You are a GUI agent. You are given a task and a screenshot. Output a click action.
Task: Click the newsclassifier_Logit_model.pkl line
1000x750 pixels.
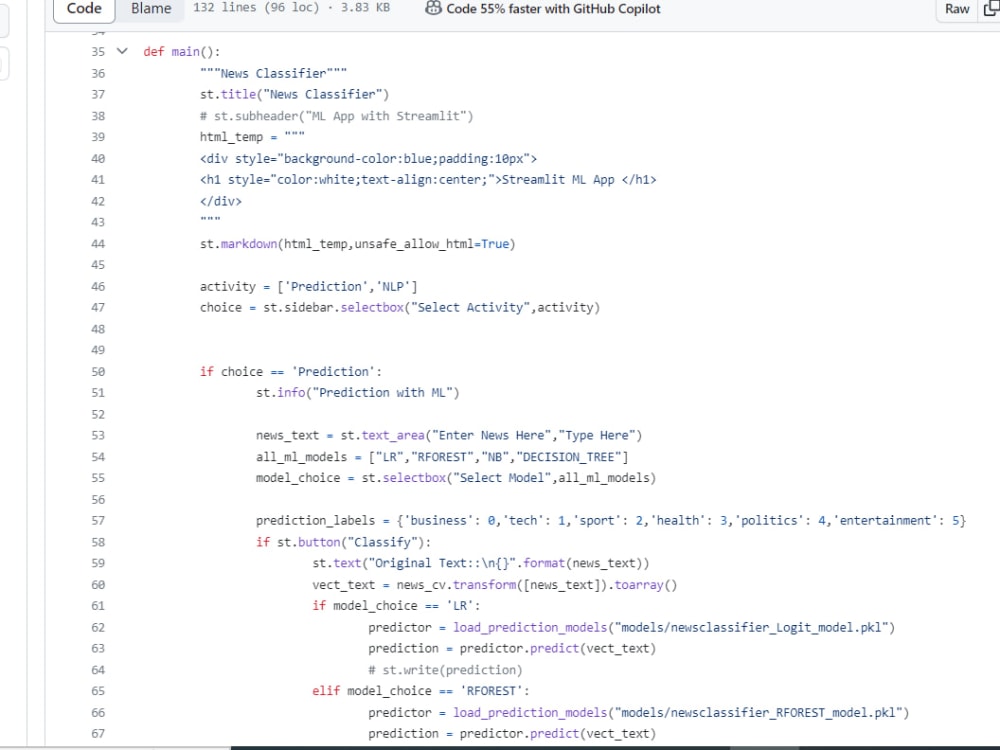click(x=631, y=628)
